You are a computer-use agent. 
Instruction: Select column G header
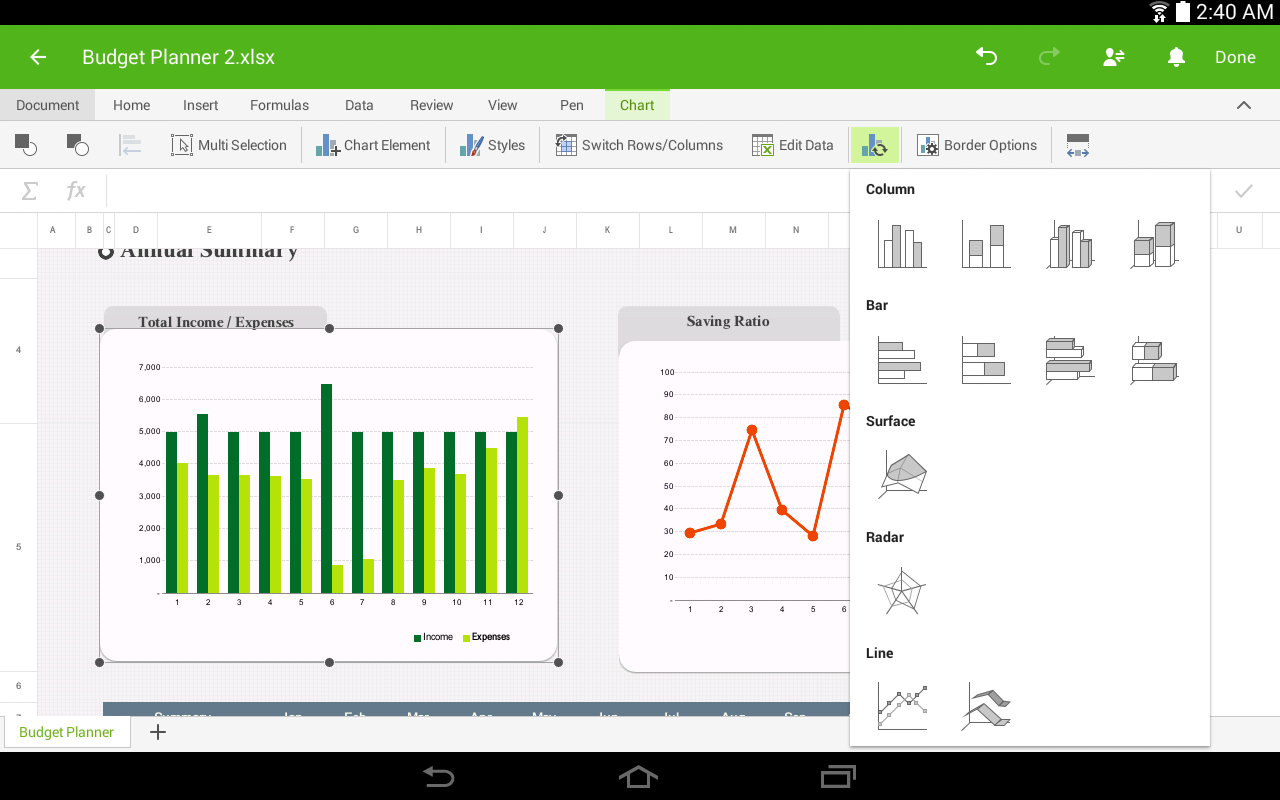click(356, 230)
